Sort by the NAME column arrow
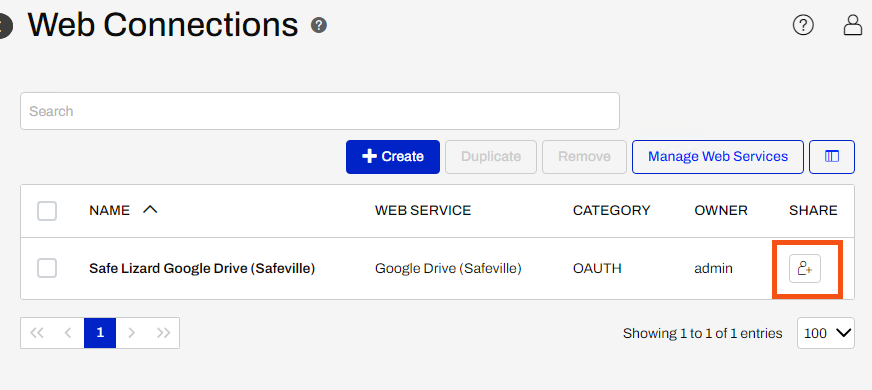872x390 pixels. click(x=150, y=210)
